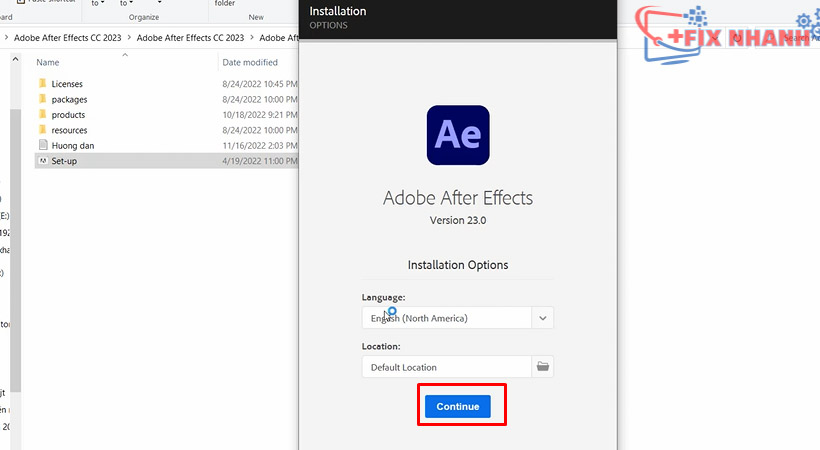
Task: Click resources date 8/24/2022 10:00 PM
Action: coord(259,130)
